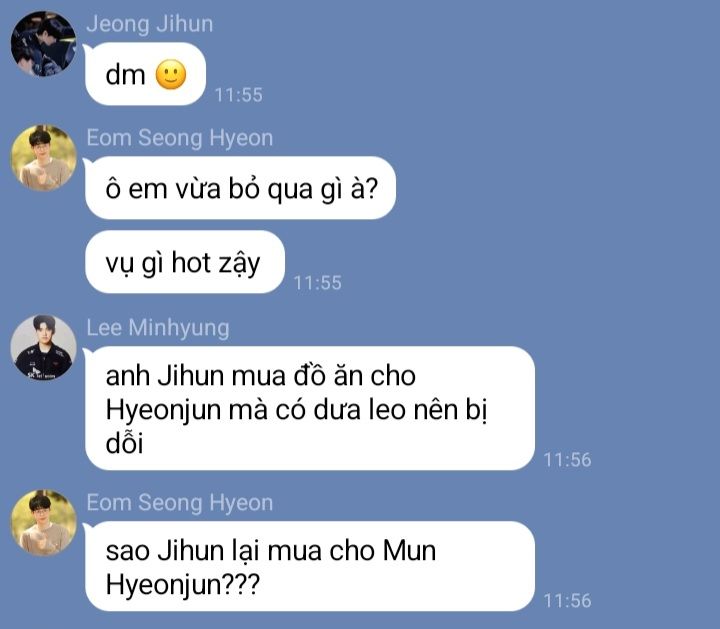Tap the 11:55 timestamp beside the dm message
Image resolution: width=720 pixels, height=629 pixels.
(239, 95)
